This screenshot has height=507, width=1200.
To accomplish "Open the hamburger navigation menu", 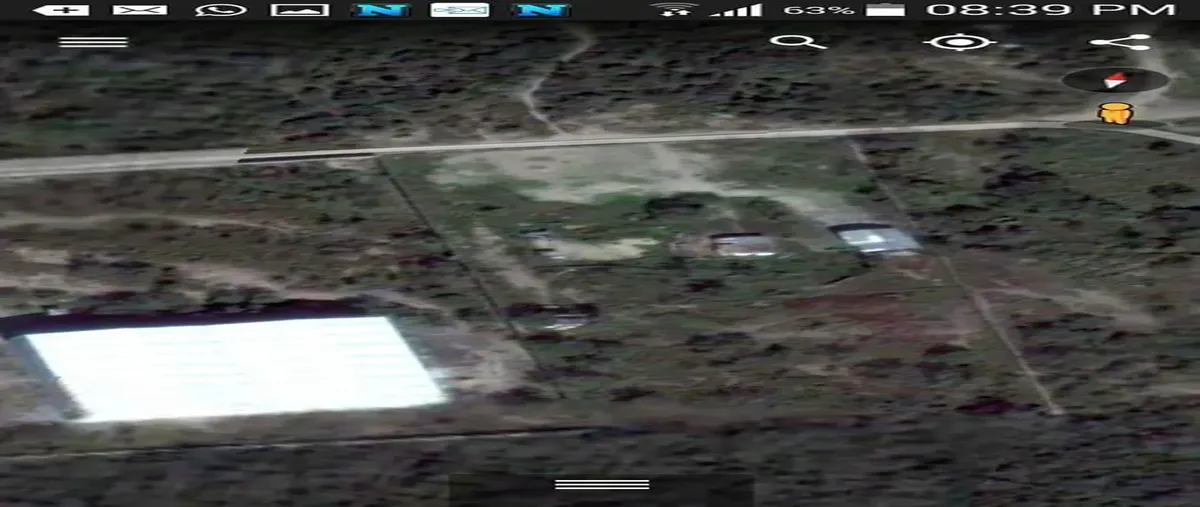I will 93,42.
